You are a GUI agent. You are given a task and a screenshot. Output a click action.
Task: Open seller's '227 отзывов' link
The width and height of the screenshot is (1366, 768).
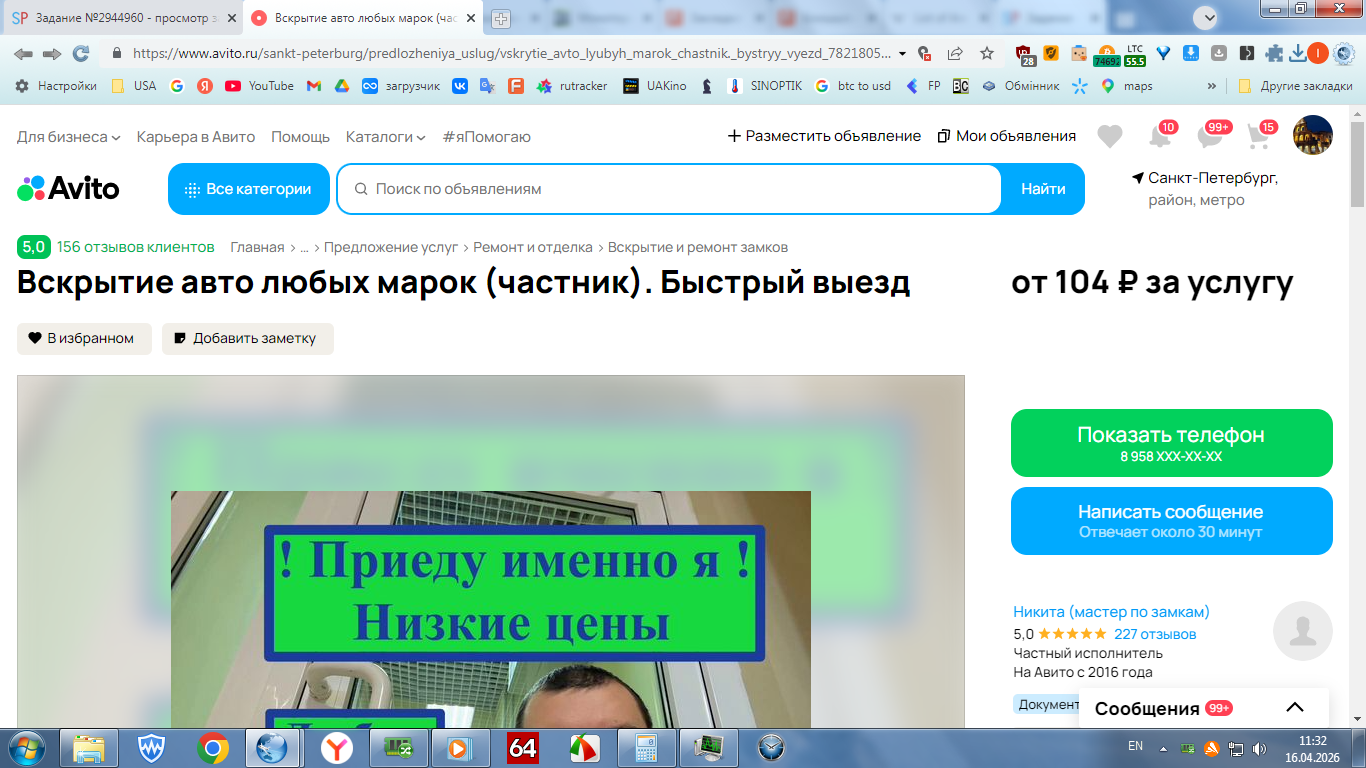click(1155, 634)
